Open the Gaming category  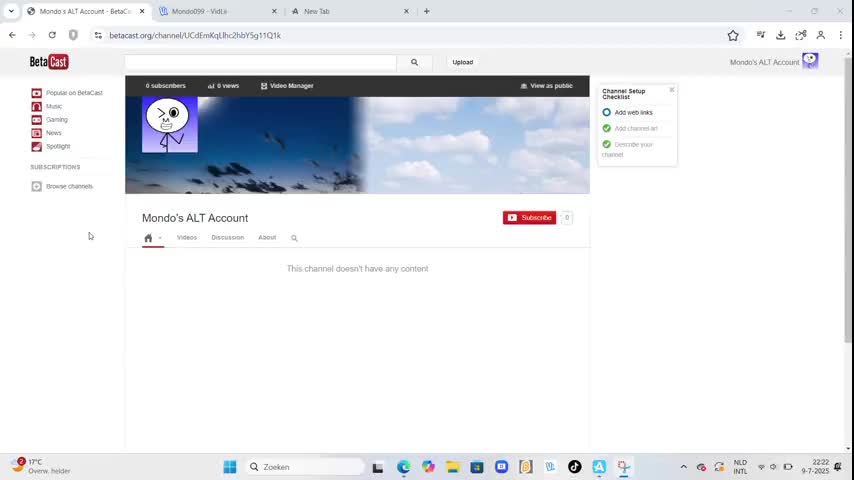[50, 119]
